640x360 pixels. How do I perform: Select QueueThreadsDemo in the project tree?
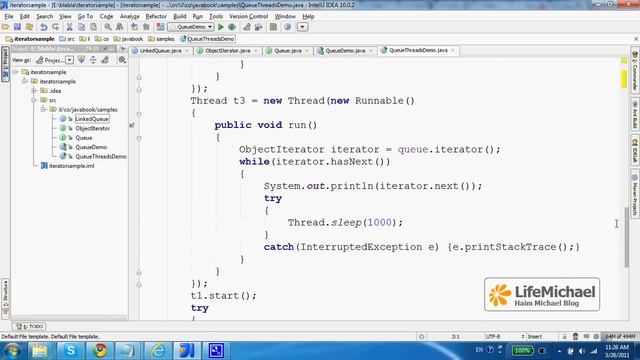[x=101, y=156]
